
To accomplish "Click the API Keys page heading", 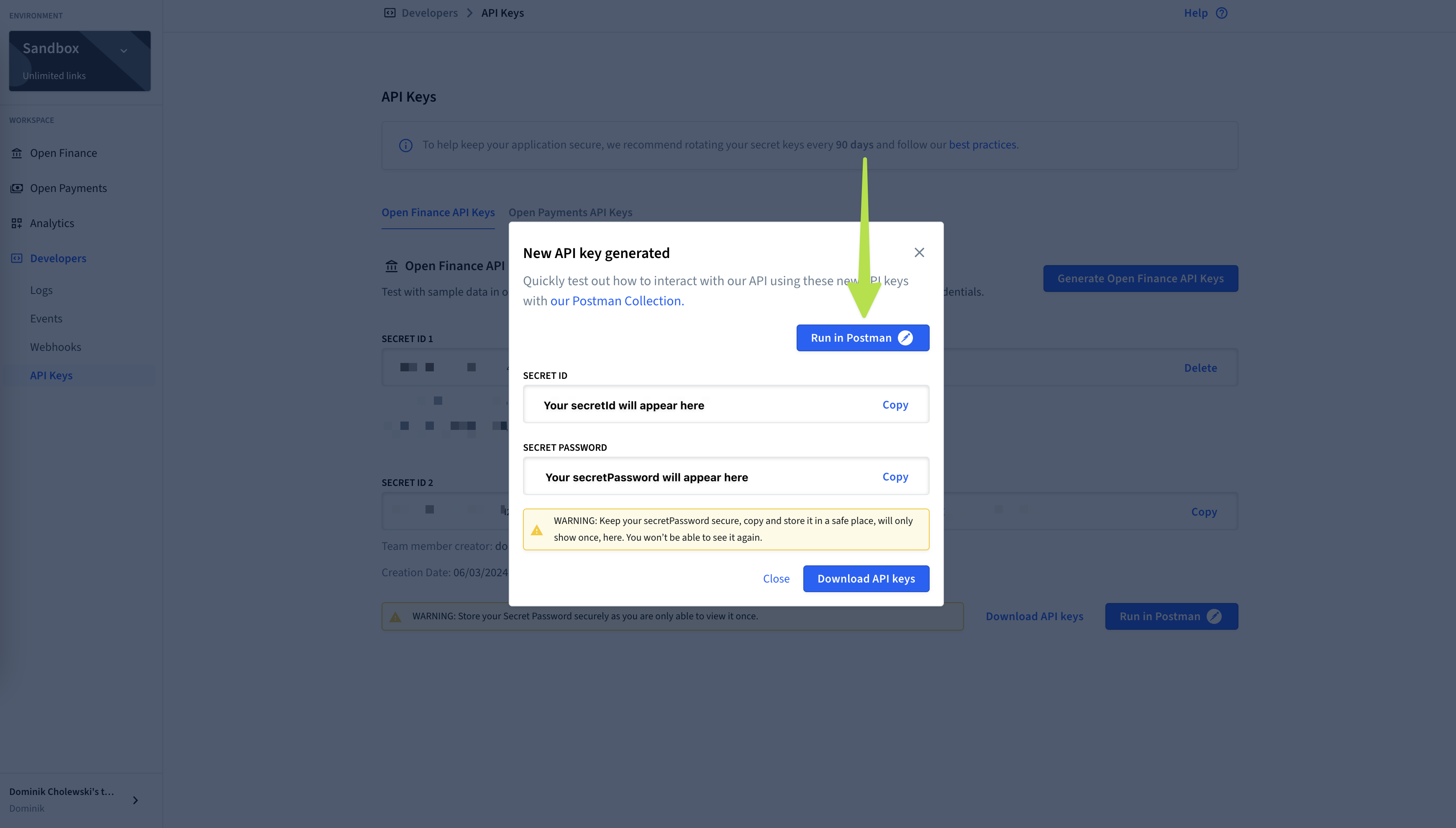I will click(x=408, y=97).
